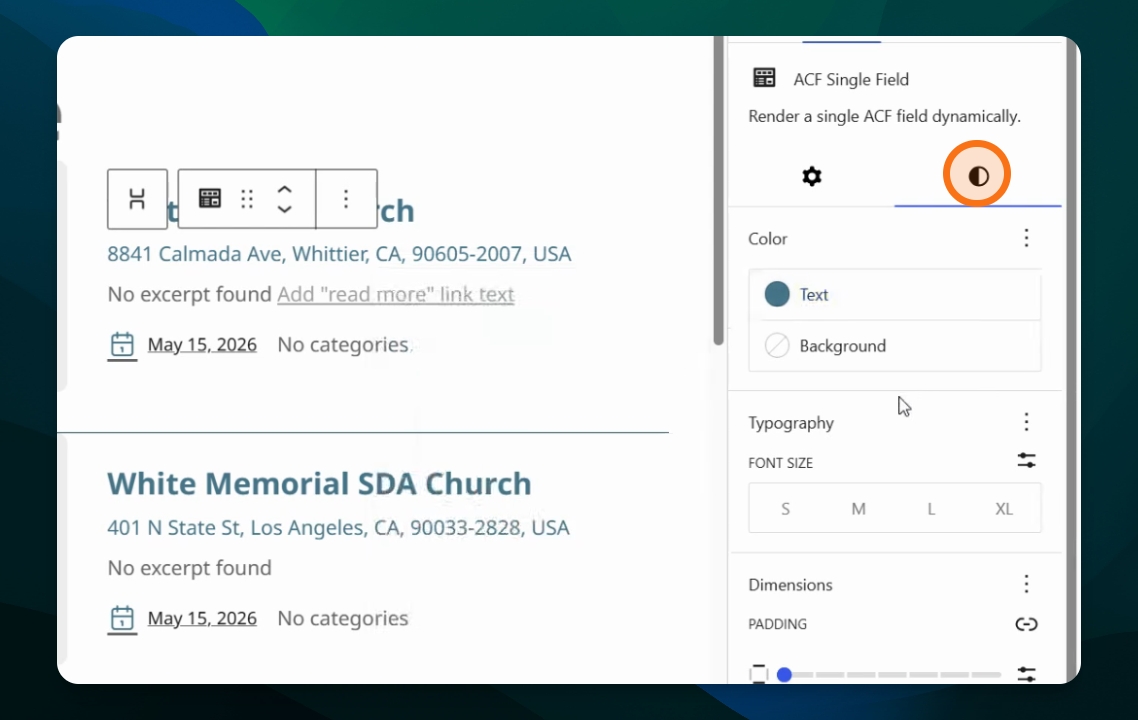Image resolution: width=1138 pixels, height=720 pixels.
Task: Set custom padding size icon
Action: click(x=1026, y=674)
